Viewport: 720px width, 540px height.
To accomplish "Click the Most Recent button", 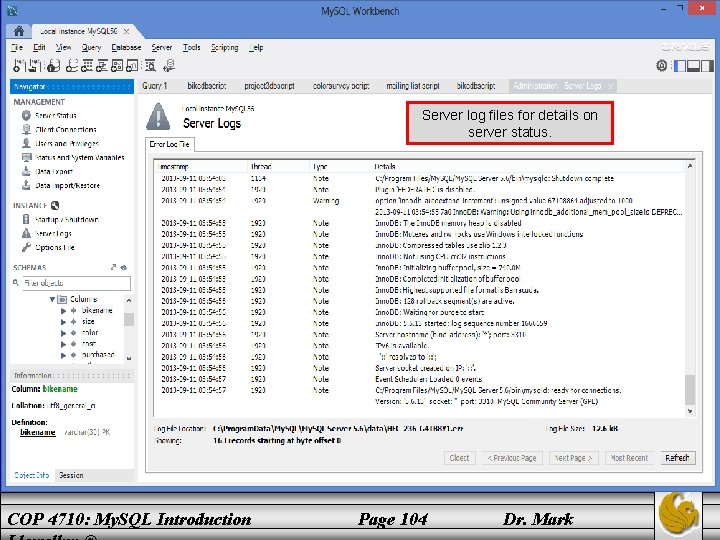I will click(x=629, y=458).
